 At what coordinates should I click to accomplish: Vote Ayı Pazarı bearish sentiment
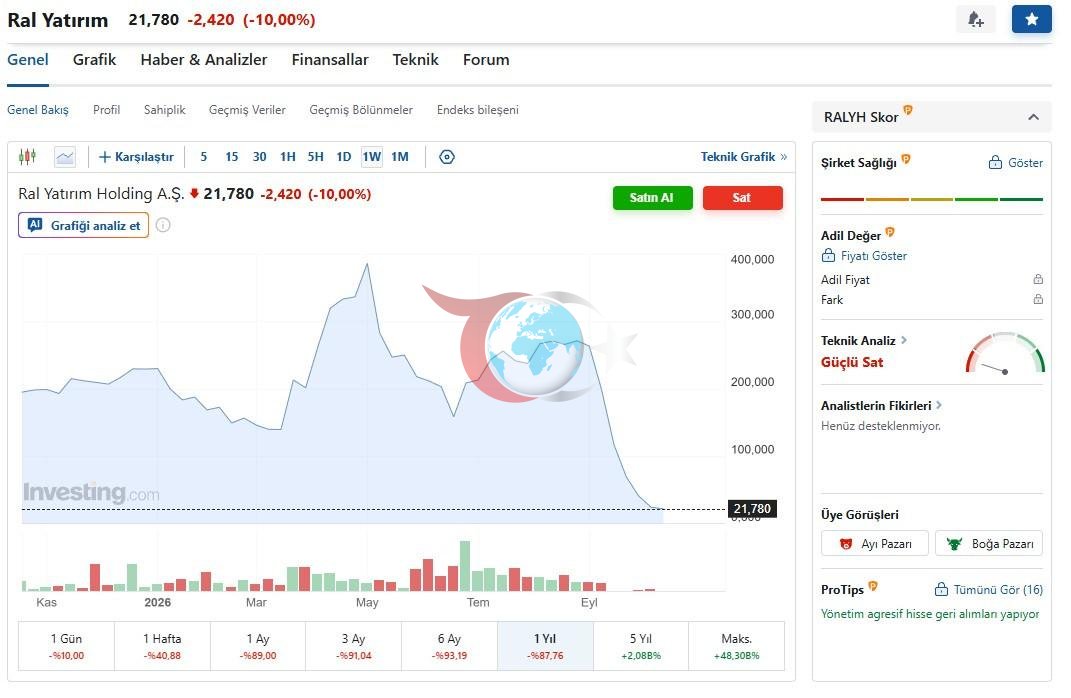(875, 544)
